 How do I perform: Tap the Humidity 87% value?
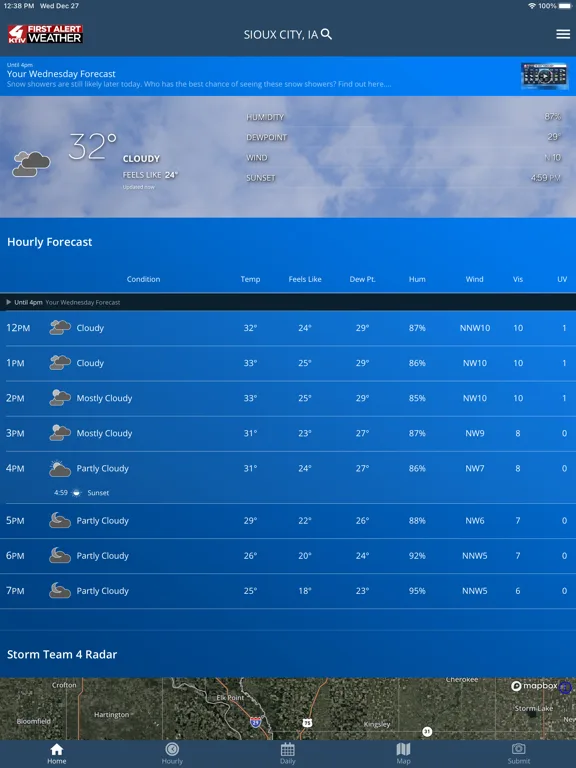(x=552, y=117)
